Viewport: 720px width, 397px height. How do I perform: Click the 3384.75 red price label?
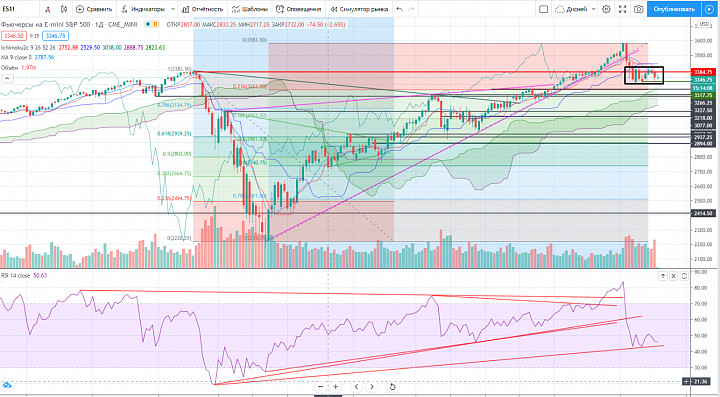(703, 72)
